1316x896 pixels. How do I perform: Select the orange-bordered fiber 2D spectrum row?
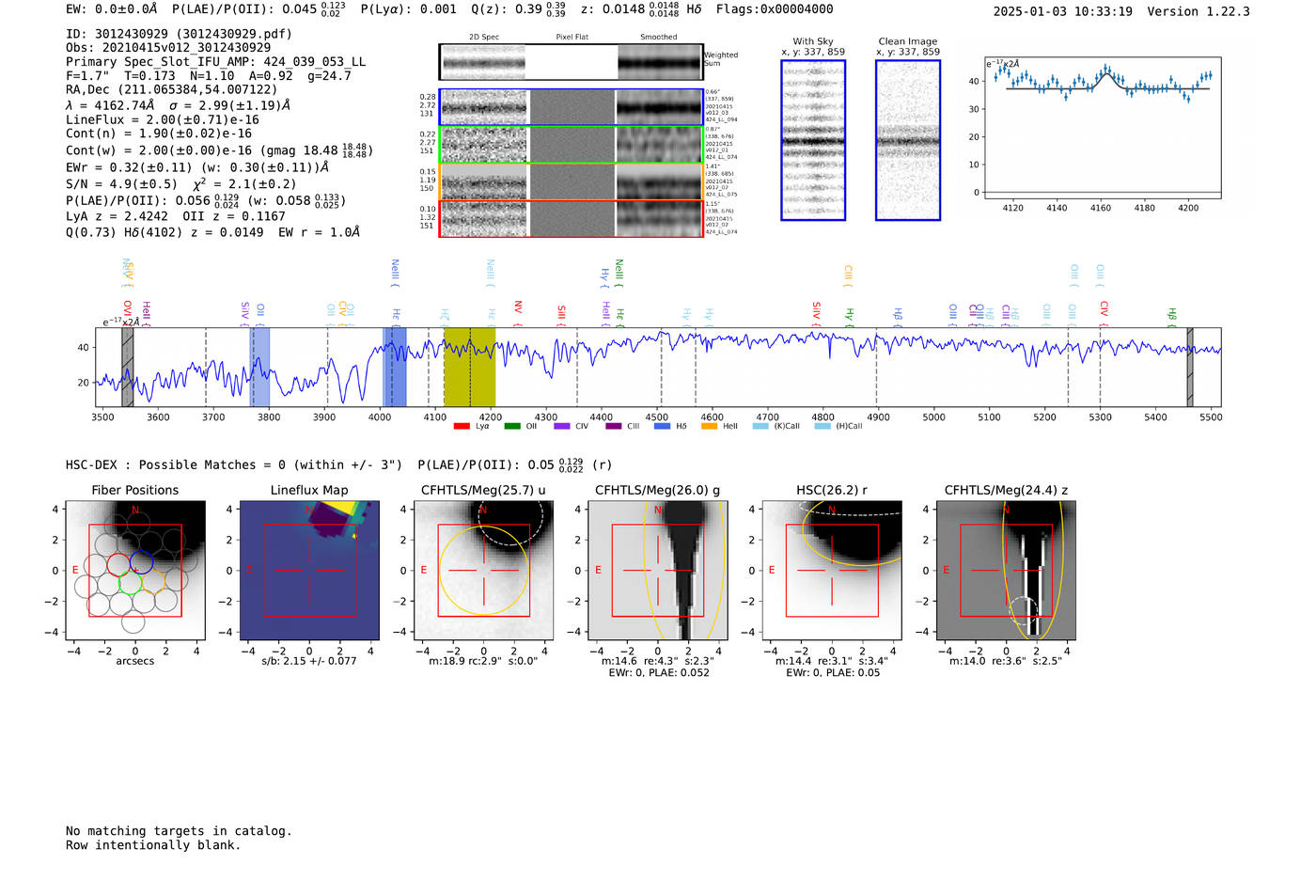(571, 181)
